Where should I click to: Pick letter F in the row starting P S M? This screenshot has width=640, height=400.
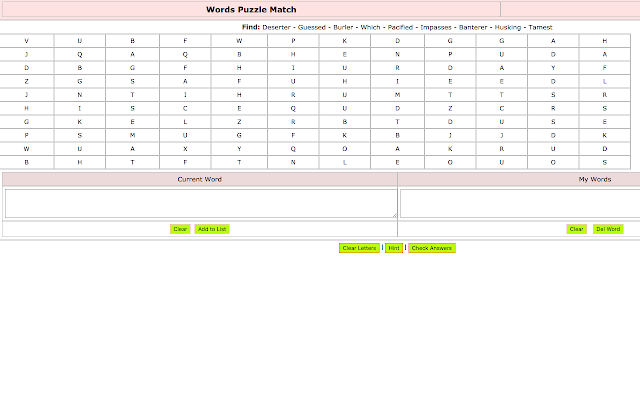(x=293, y=135)
